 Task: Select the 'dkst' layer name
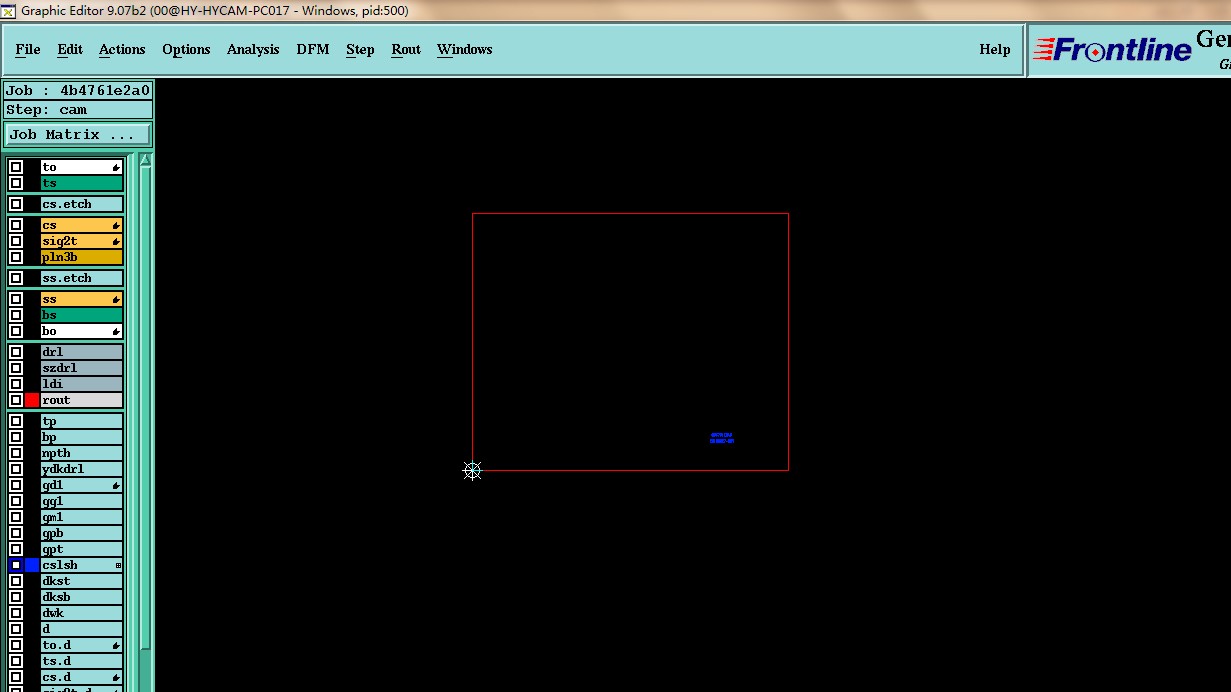[82, 581]
